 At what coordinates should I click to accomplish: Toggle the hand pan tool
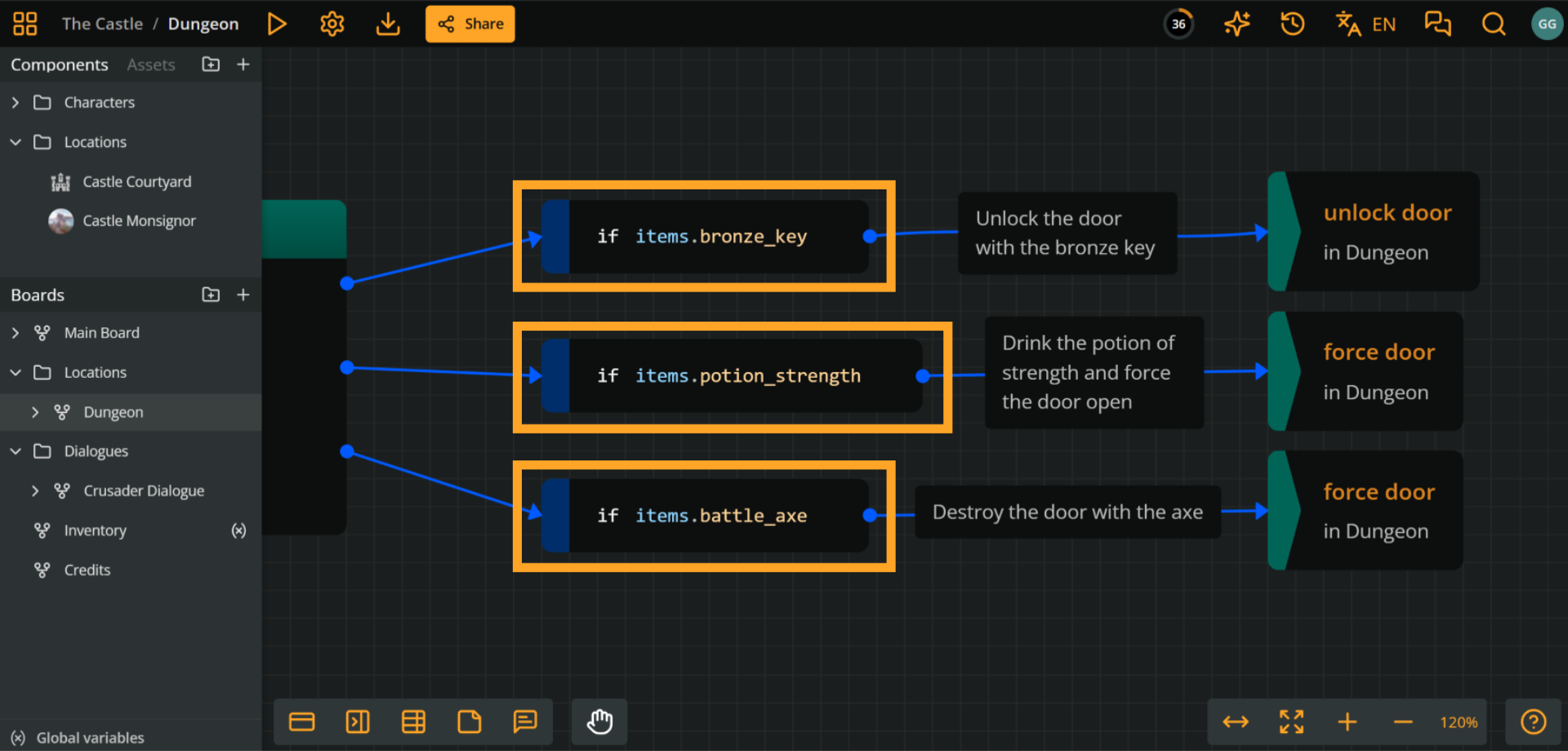point(599,722)
